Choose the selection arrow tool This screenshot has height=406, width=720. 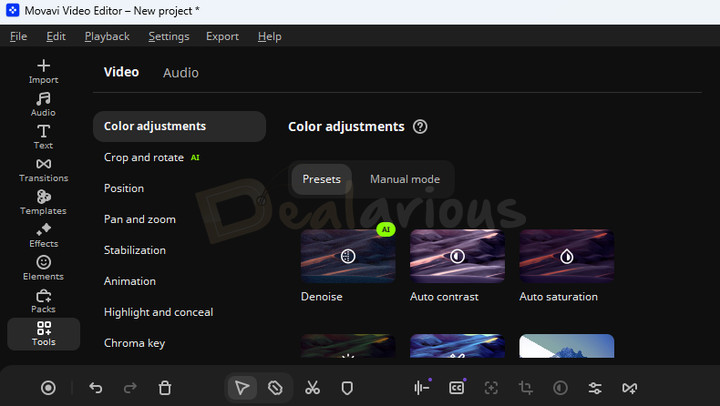(242, 388)
